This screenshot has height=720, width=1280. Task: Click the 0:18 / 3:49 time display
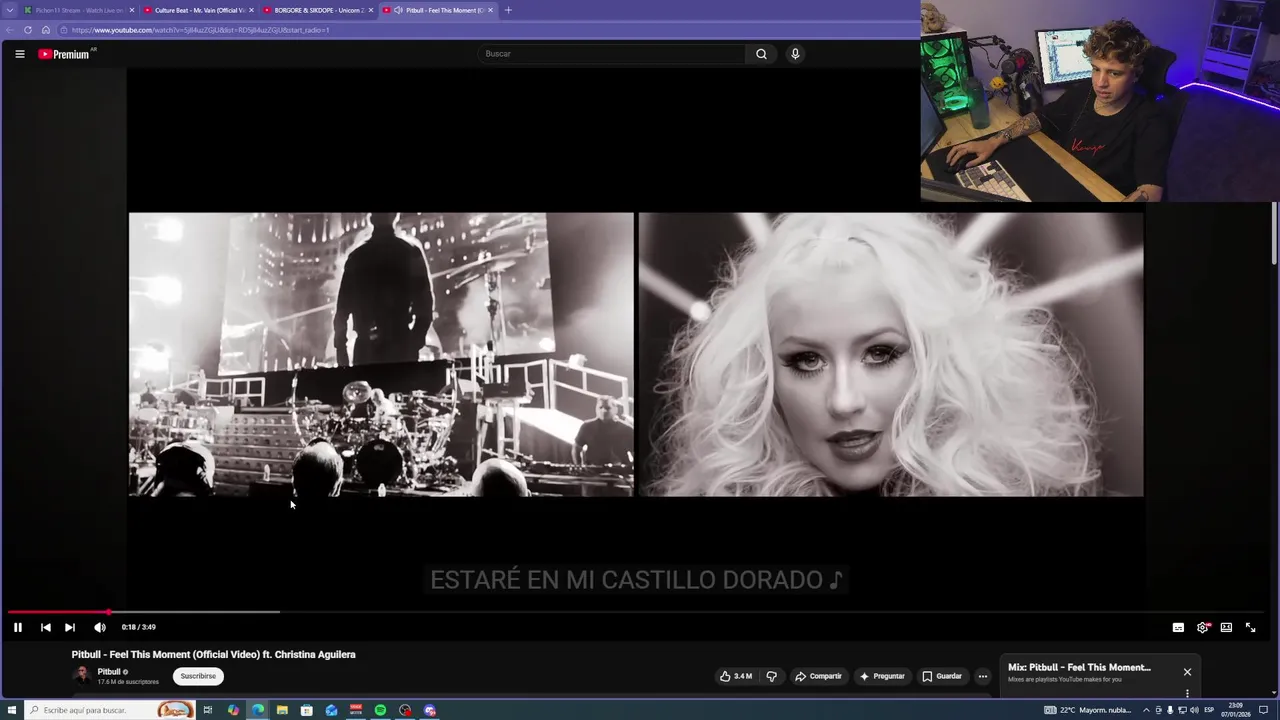pyautogui.click(x=138, y=627)
